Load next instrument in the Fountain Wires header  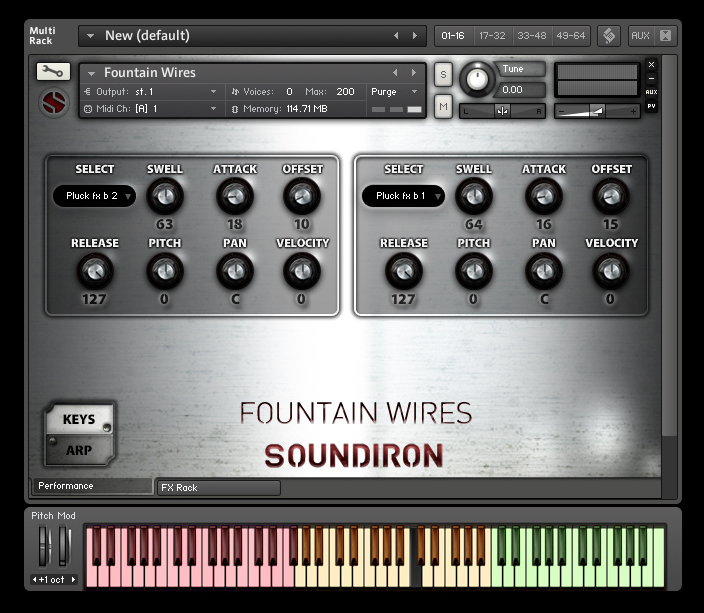414,72
